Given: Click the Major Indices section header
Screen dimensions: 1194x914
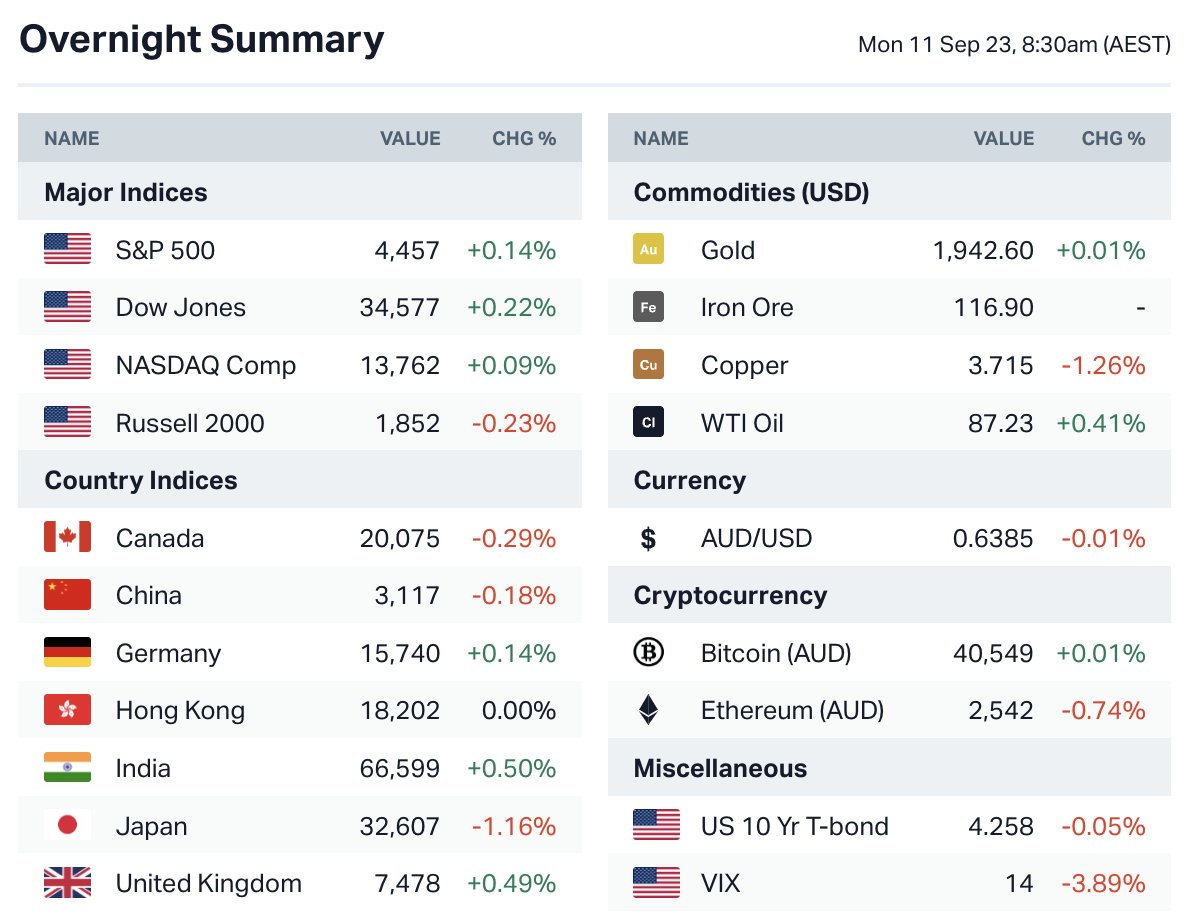Looking at the screenshot, I should pyautogui.click(x=126, y=192).
